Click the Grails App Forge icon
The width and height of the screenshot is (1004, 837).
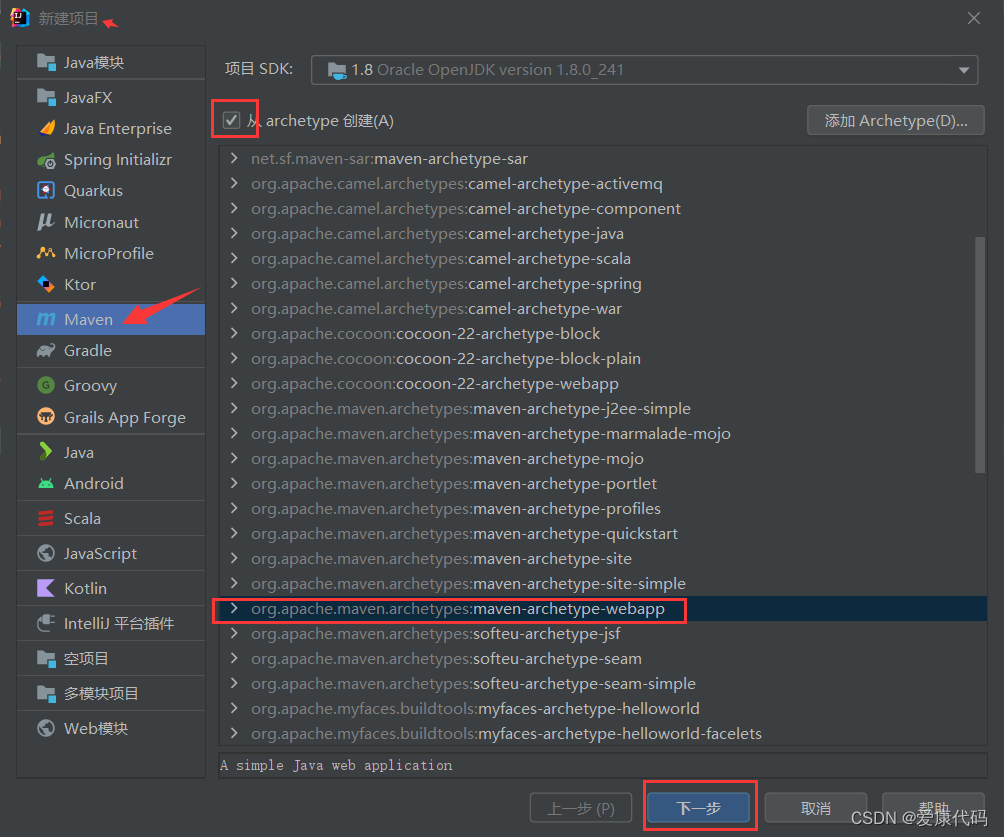pos(46,417)
